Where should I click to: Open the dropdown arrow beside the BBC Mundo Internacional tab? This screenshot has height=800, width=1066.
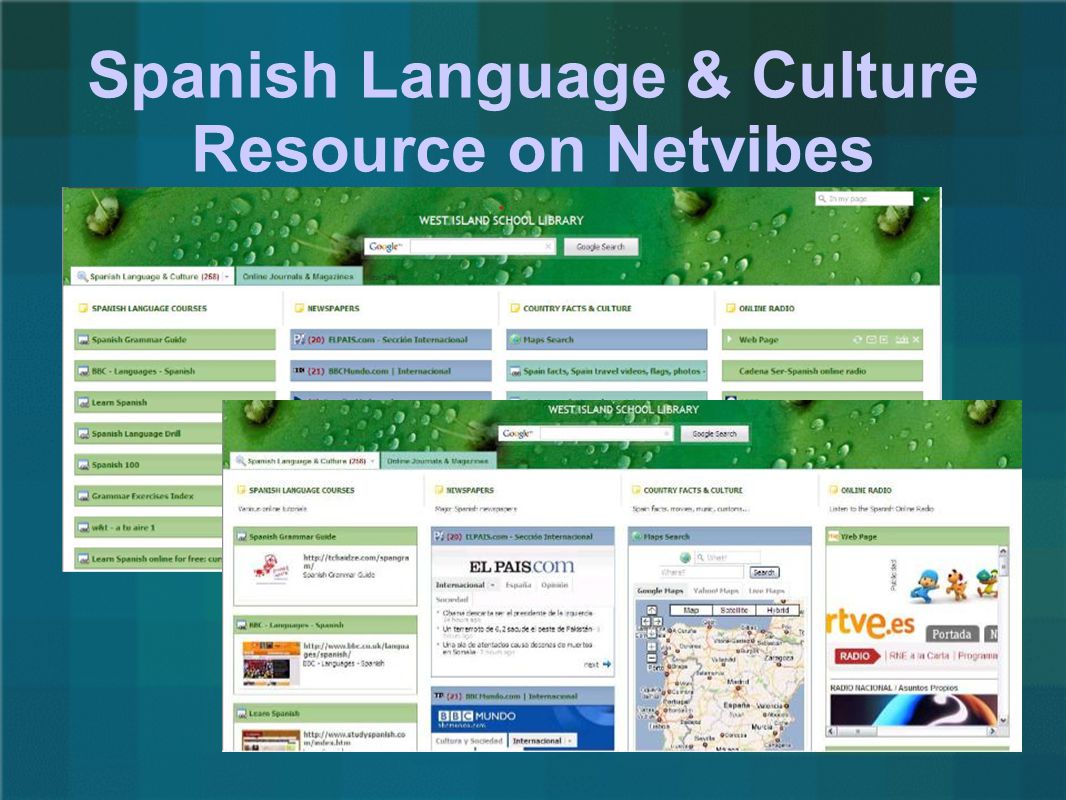click(569, 741)
